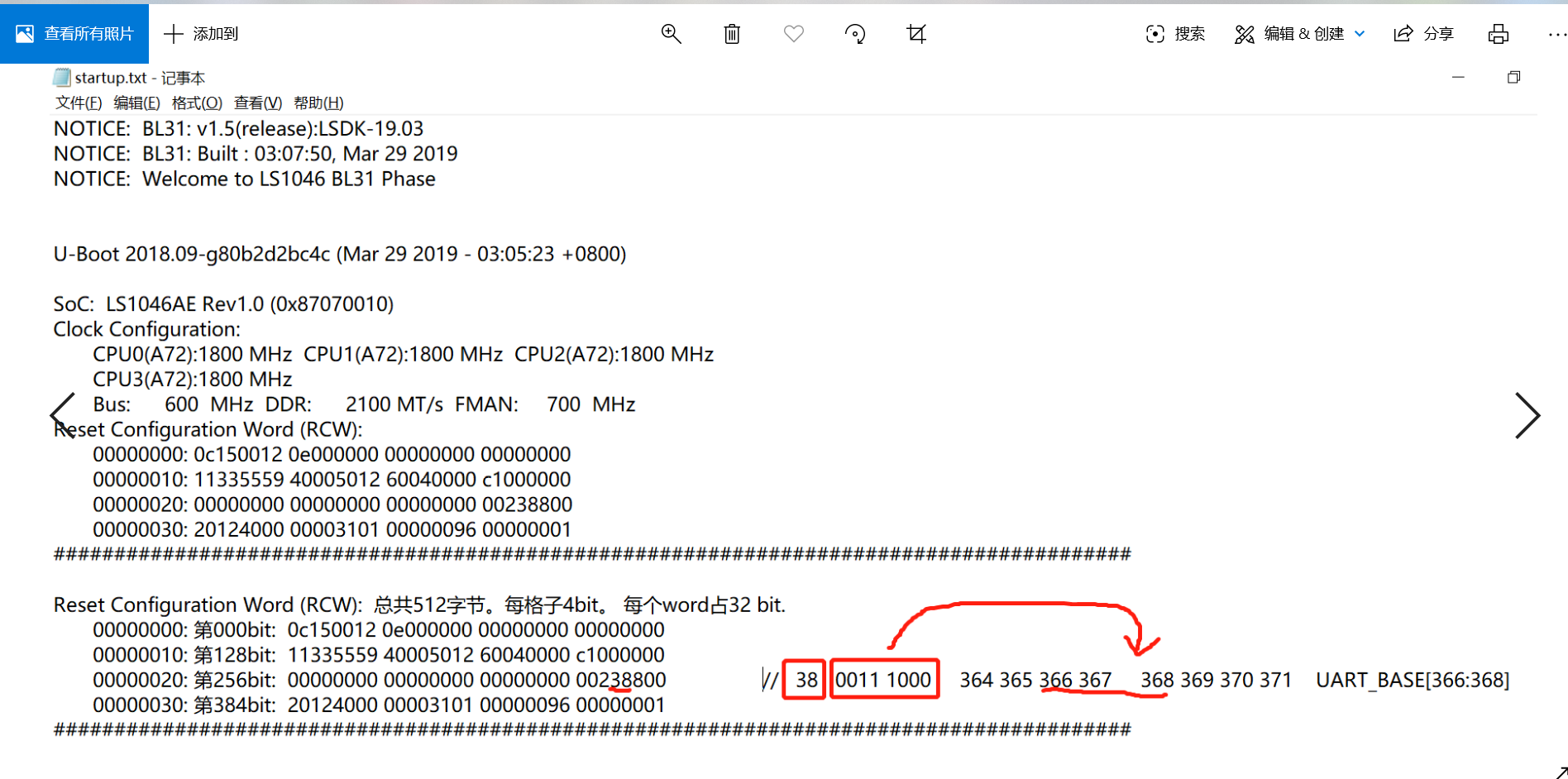This screenshot has width=1568, height=779.
Task: Print the photo
Action: tap(1499, 34)
